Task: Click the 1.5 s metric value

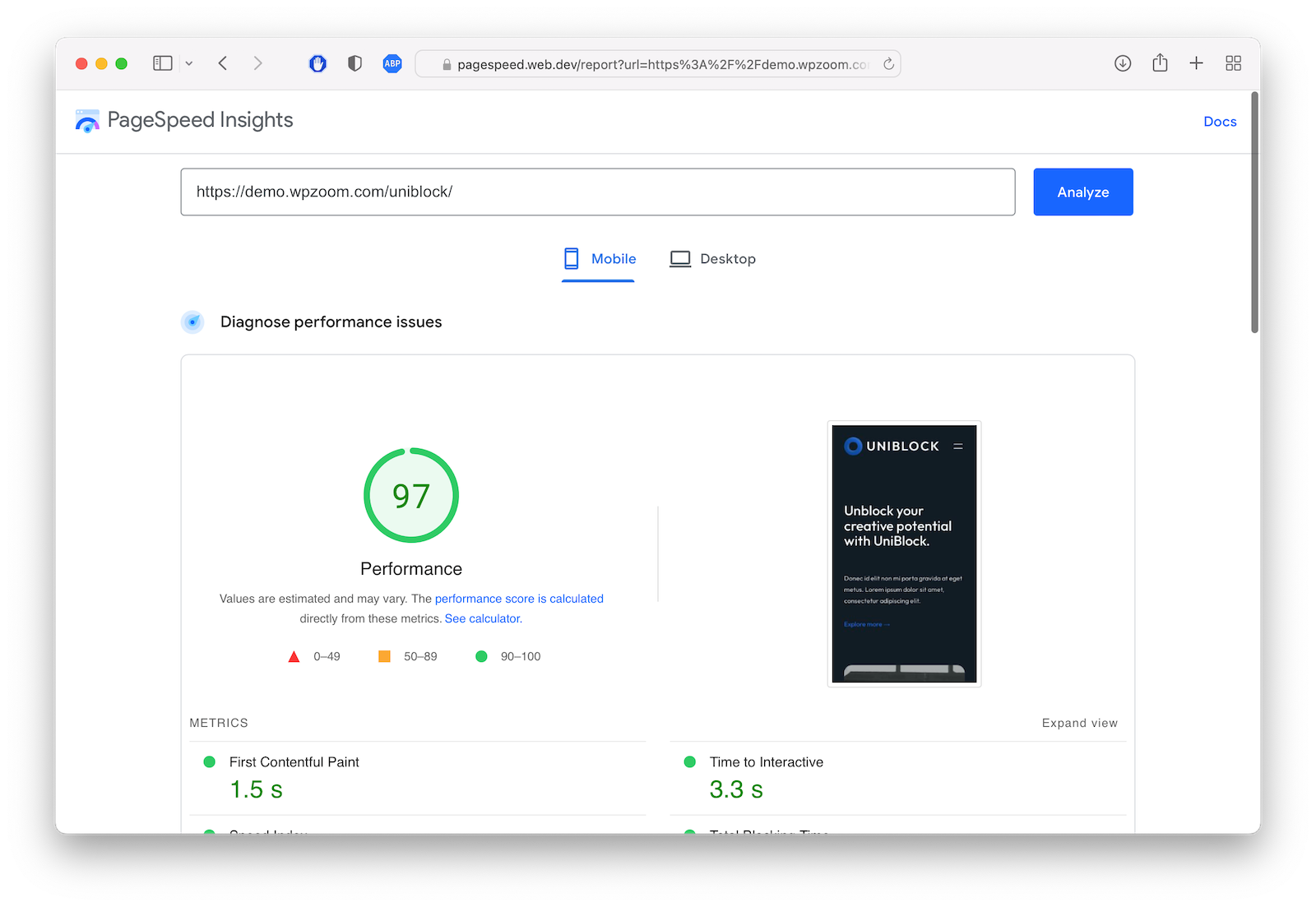Action: 257,789
